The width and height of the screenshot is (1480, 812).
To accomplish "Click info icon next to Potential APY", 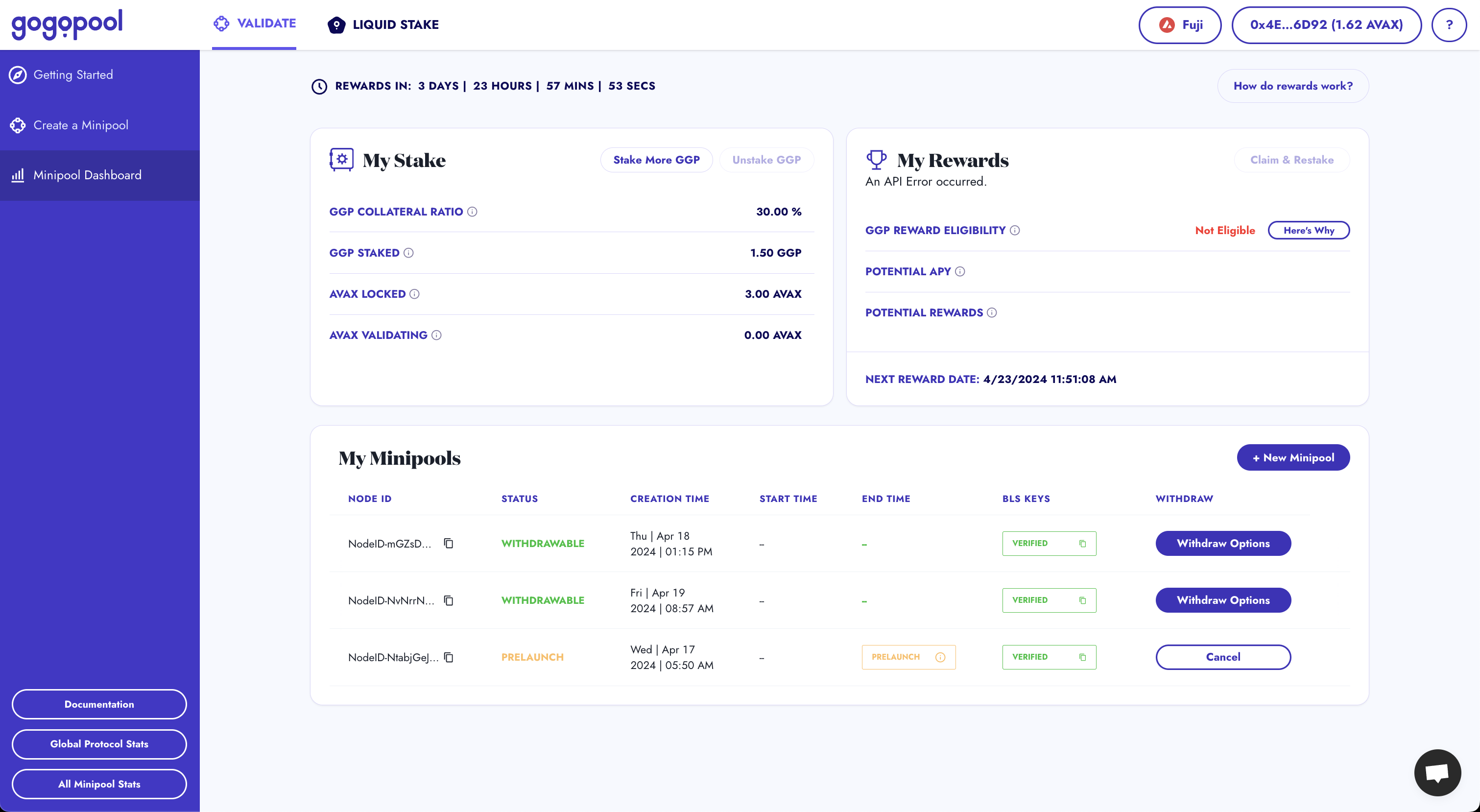I will click(x=960, y=271).
